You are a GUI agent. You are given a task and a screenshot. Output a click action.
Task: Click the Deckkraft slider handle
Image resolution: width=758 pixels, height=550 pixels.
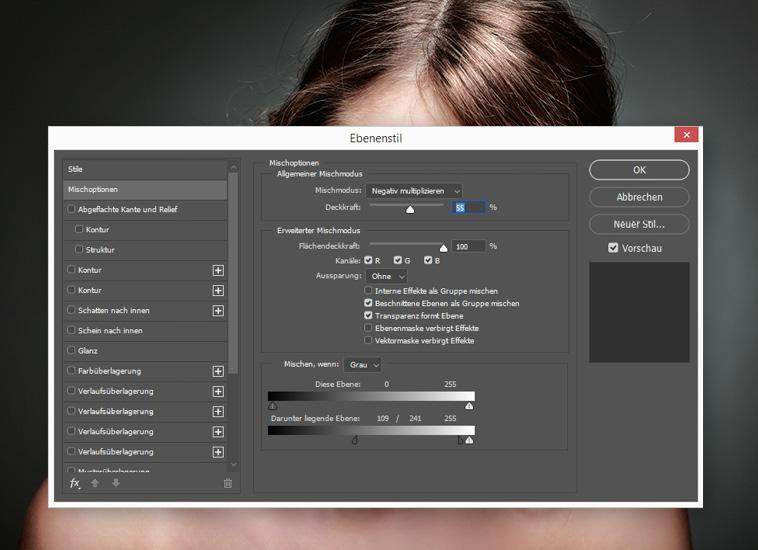(410, 209)
